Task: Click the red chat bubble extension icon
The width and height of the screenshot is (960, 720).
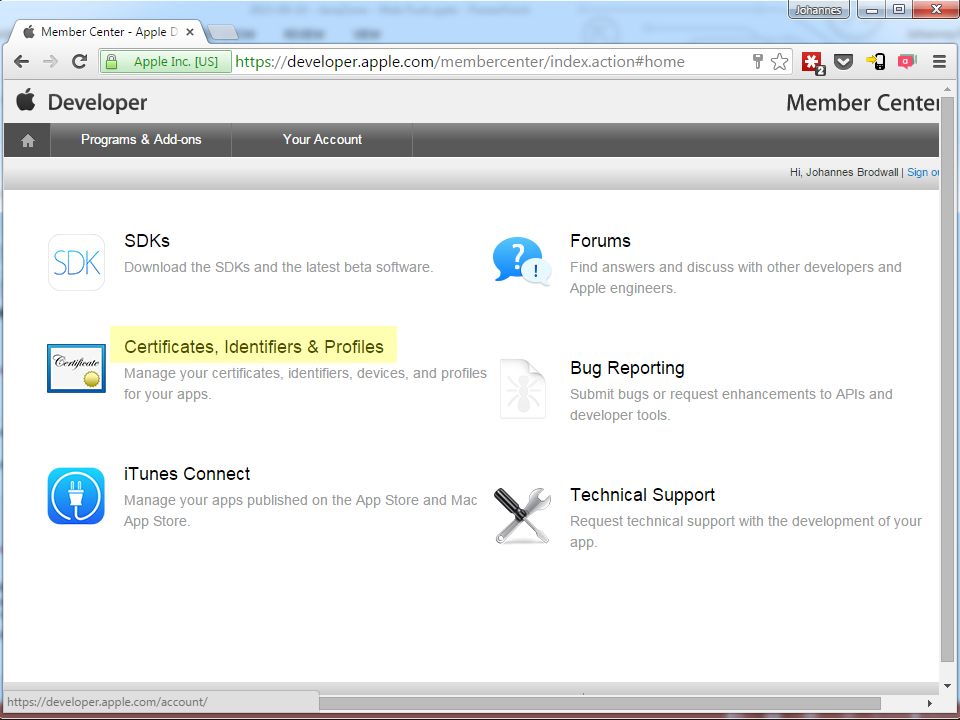Action: (x=907, y=61)
